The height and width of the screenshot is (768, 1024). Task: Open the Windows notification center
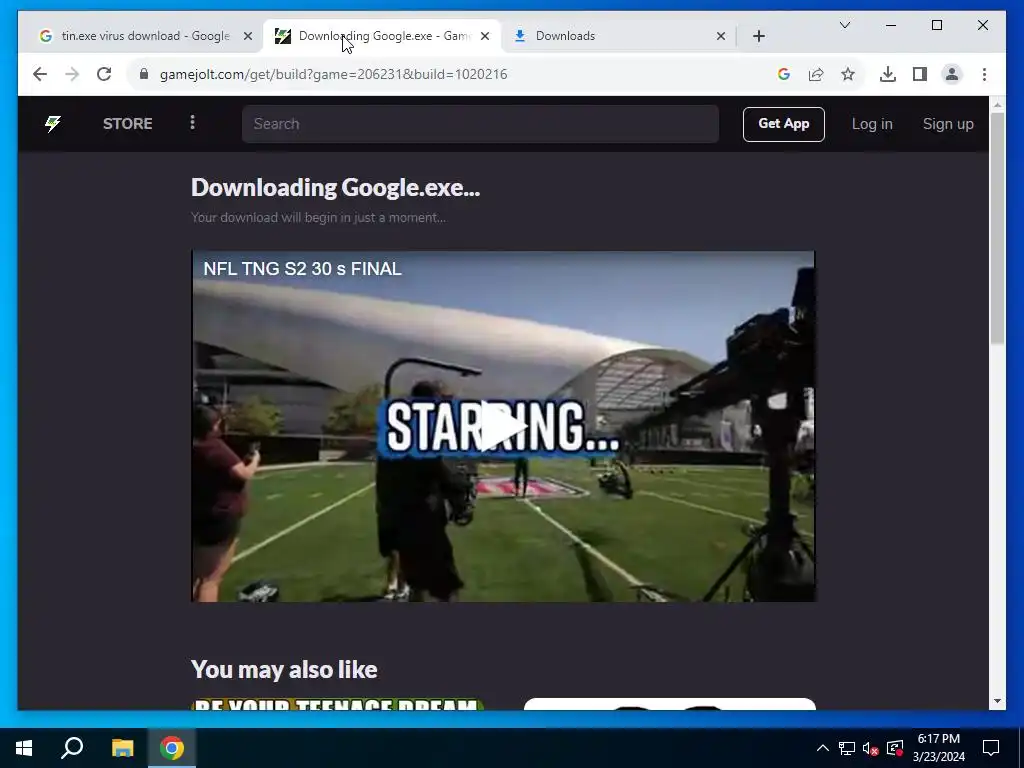pos(991,748)
